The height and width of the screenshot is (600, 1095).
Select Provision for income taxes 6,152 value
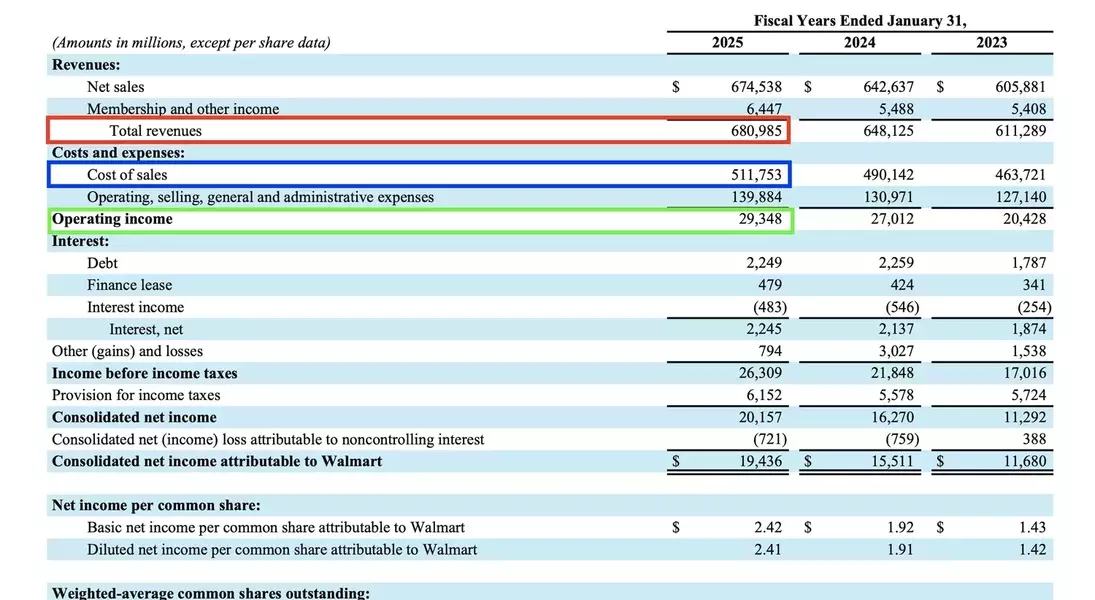(x=762, y=395)
